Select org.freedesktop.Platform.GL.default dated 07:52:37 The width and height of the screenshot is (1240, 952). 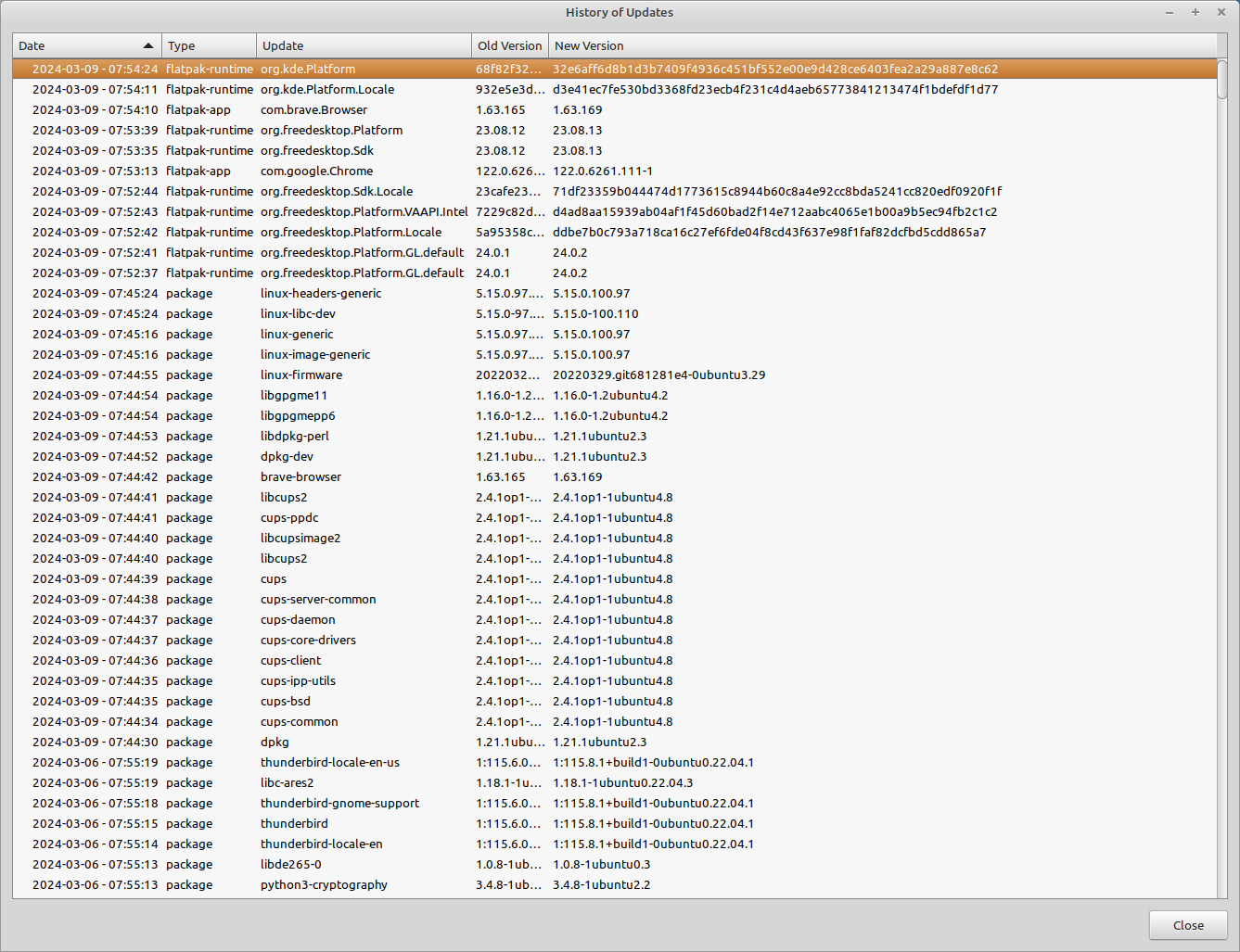(614, 273)
